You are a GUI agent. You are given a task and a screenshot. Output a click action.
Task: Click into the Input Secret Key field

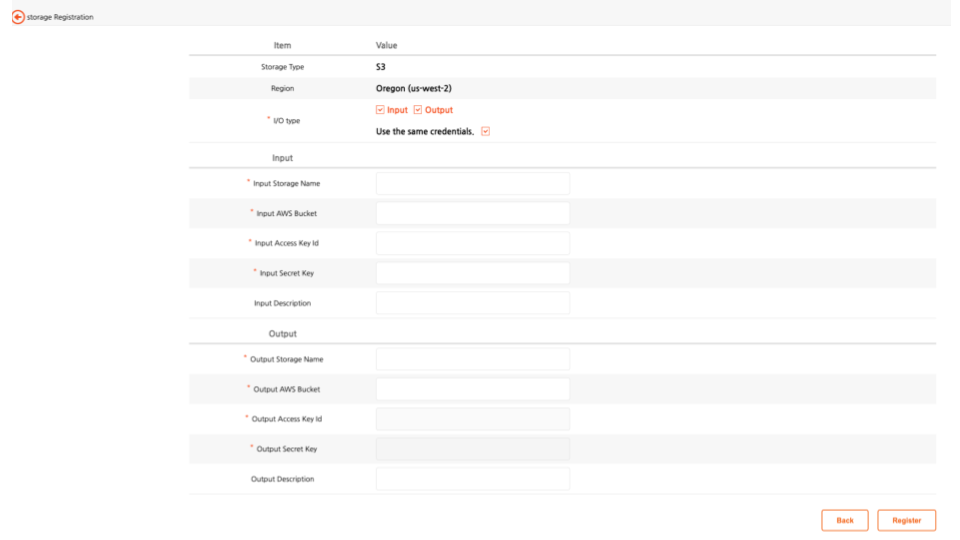coord(472,273)
